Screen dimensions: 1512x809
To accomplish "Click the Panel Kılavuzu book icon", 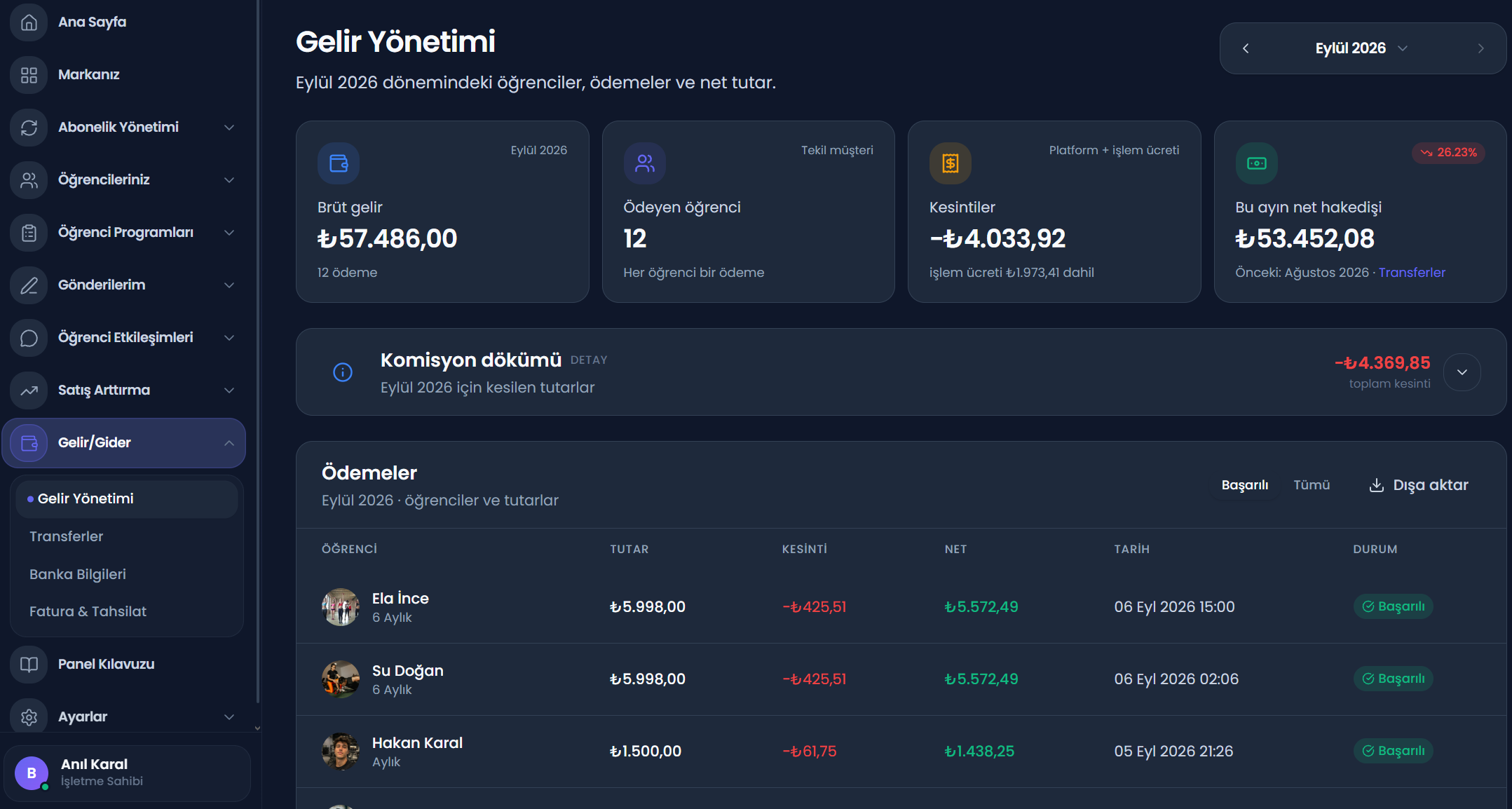I will [29, 665].
